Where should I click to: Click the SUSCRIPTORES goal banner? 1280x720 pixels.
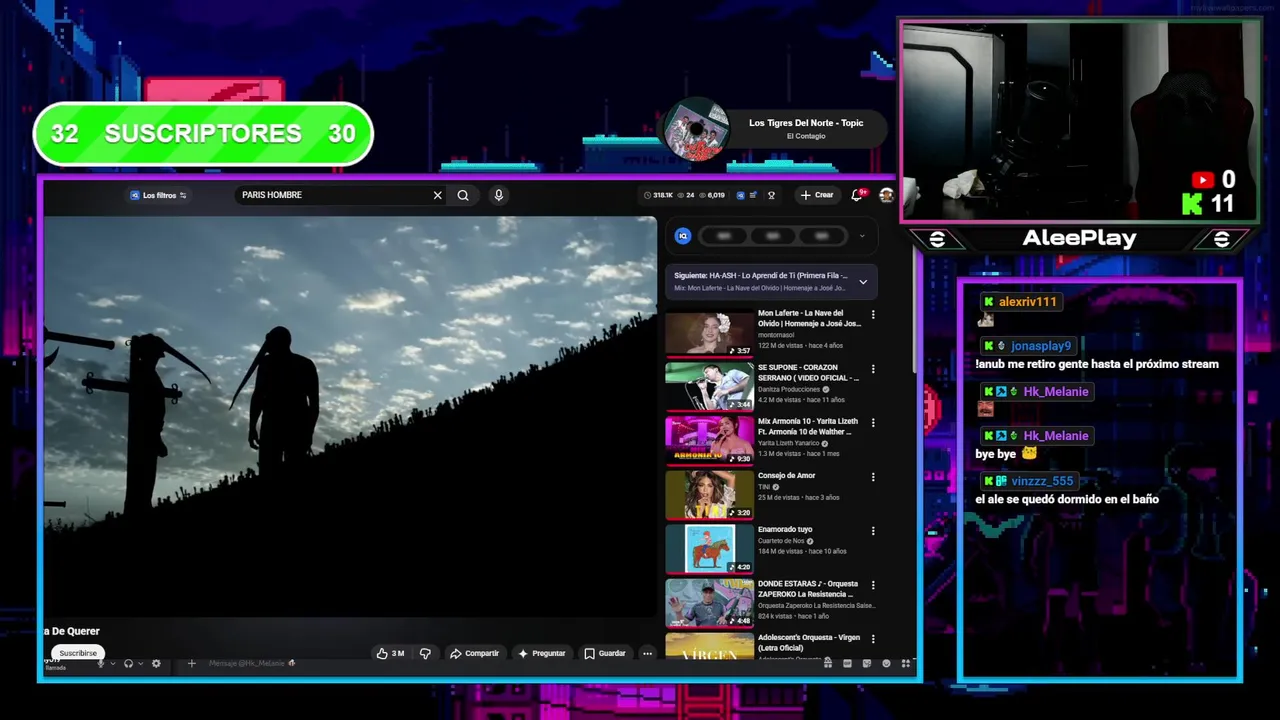(203, 133)
